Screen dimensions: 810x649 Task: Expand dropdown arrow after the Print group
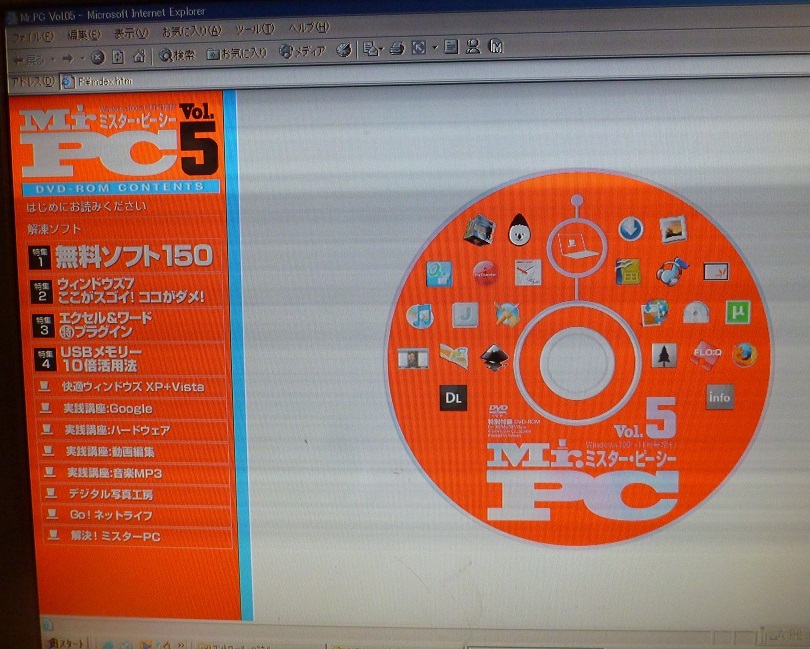coord(434,48)
